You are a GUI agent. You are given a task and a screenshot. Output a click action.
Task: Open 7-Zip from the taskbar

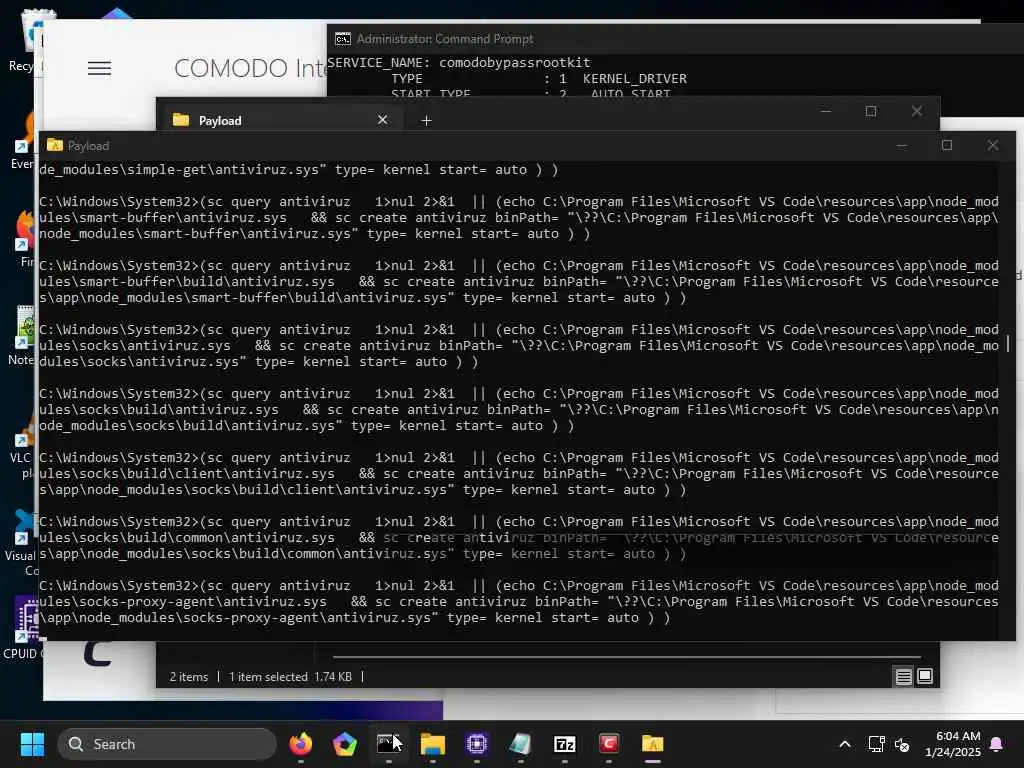(564, 744)
